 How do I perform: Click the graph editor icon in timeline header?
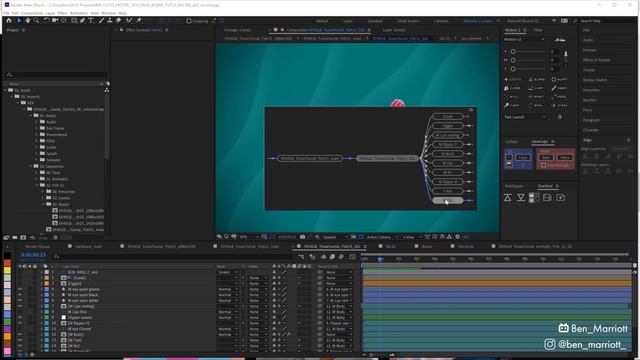[352, 257]
